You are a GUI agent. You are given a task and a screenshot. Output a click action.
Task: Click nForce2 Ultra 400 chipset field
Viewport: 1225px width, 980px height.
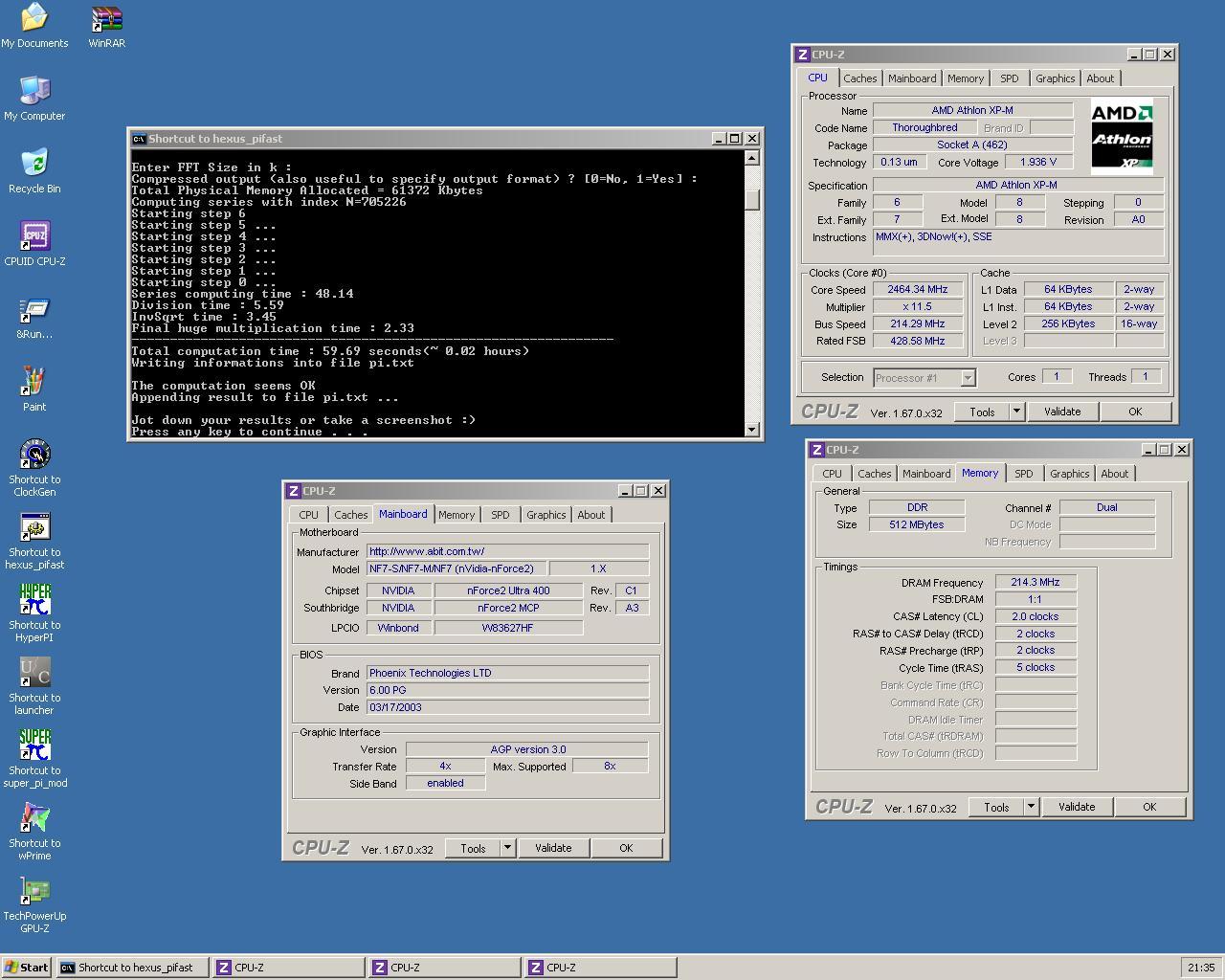pyautogui.click(x=508, y=591)
